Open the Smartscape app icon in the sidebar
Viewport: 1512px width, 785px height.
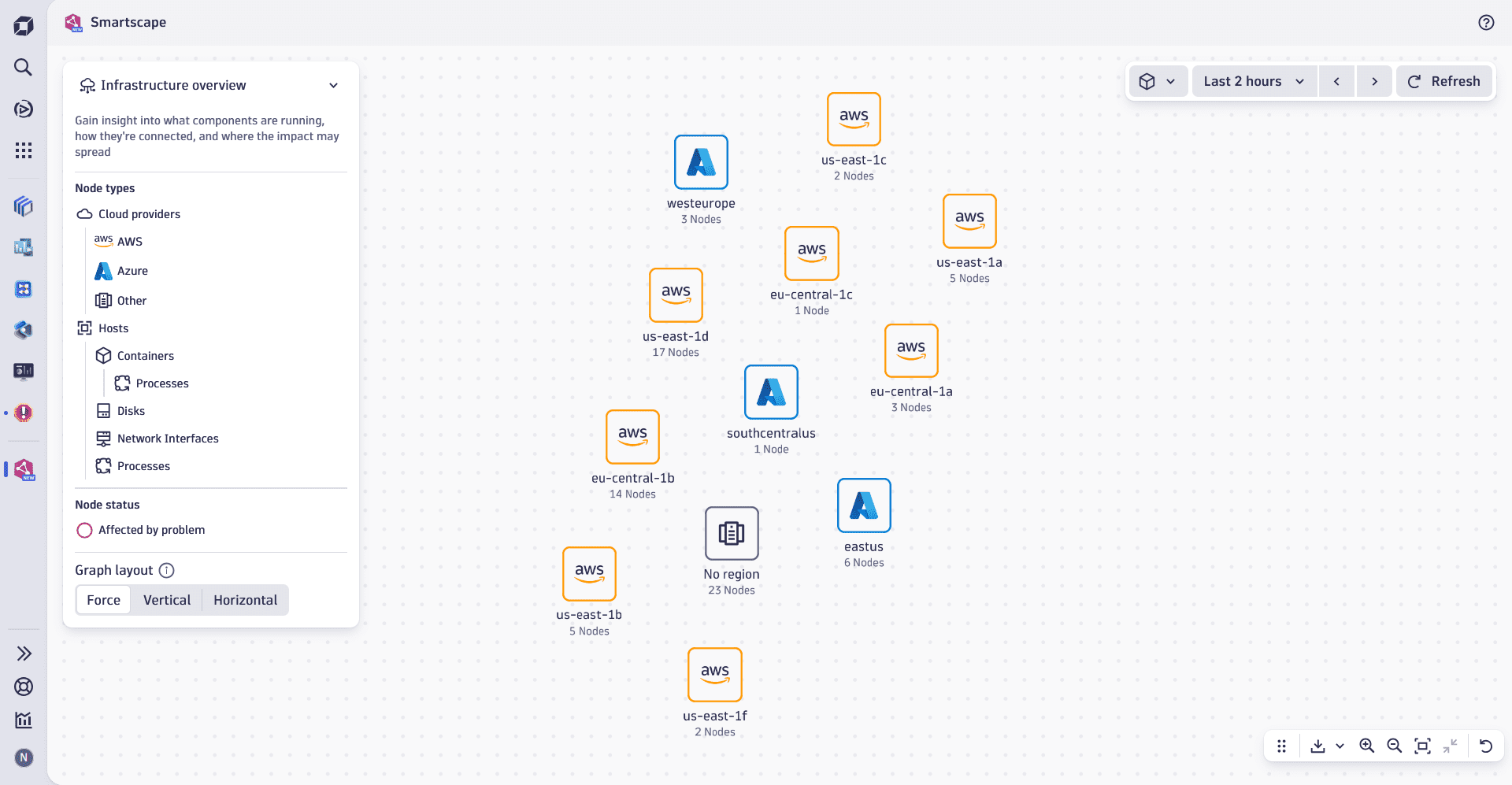tap(23, 469)
